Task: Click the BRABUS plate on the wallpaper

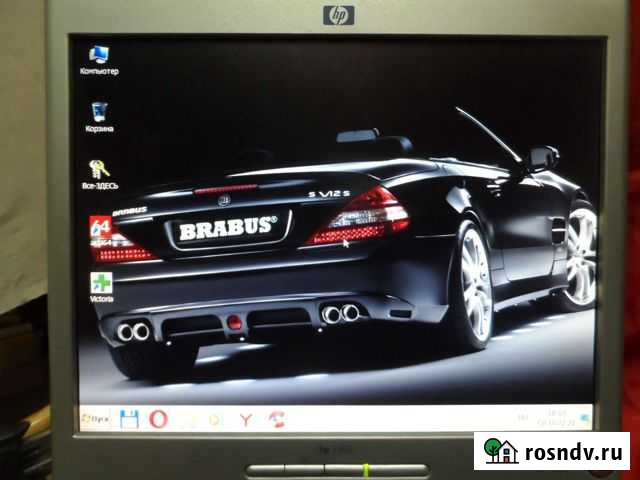Action: coord(227,229)
